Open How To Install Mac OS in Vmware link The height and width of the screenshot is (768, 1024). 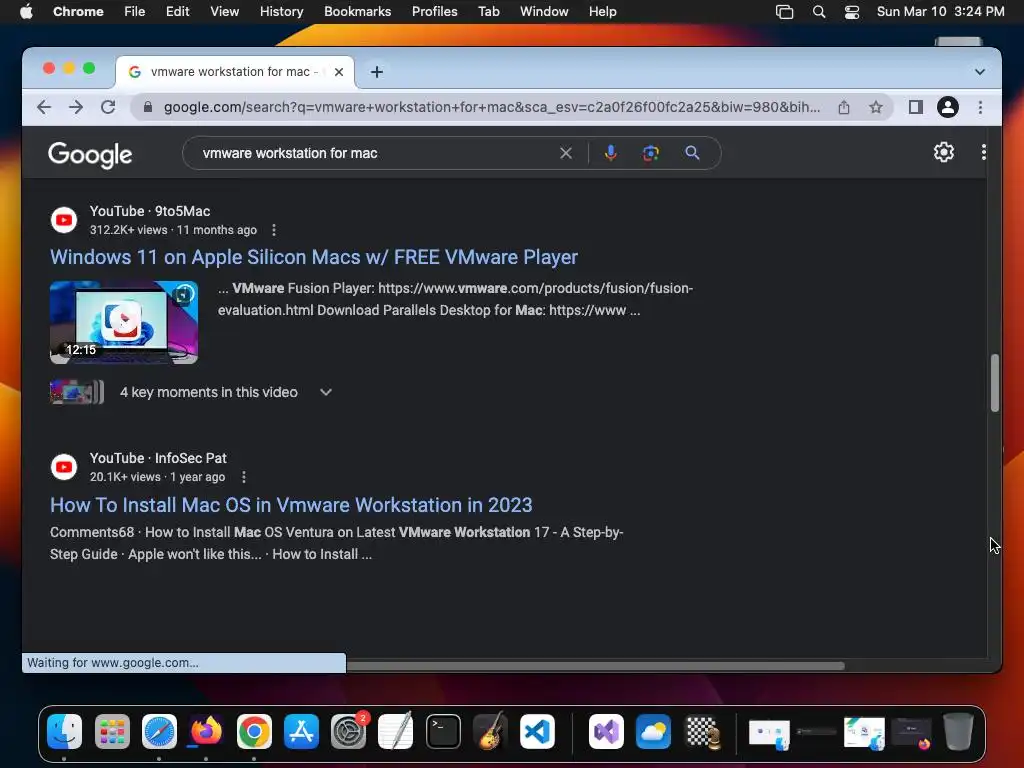pyautogui.click(x=291, y=505)
